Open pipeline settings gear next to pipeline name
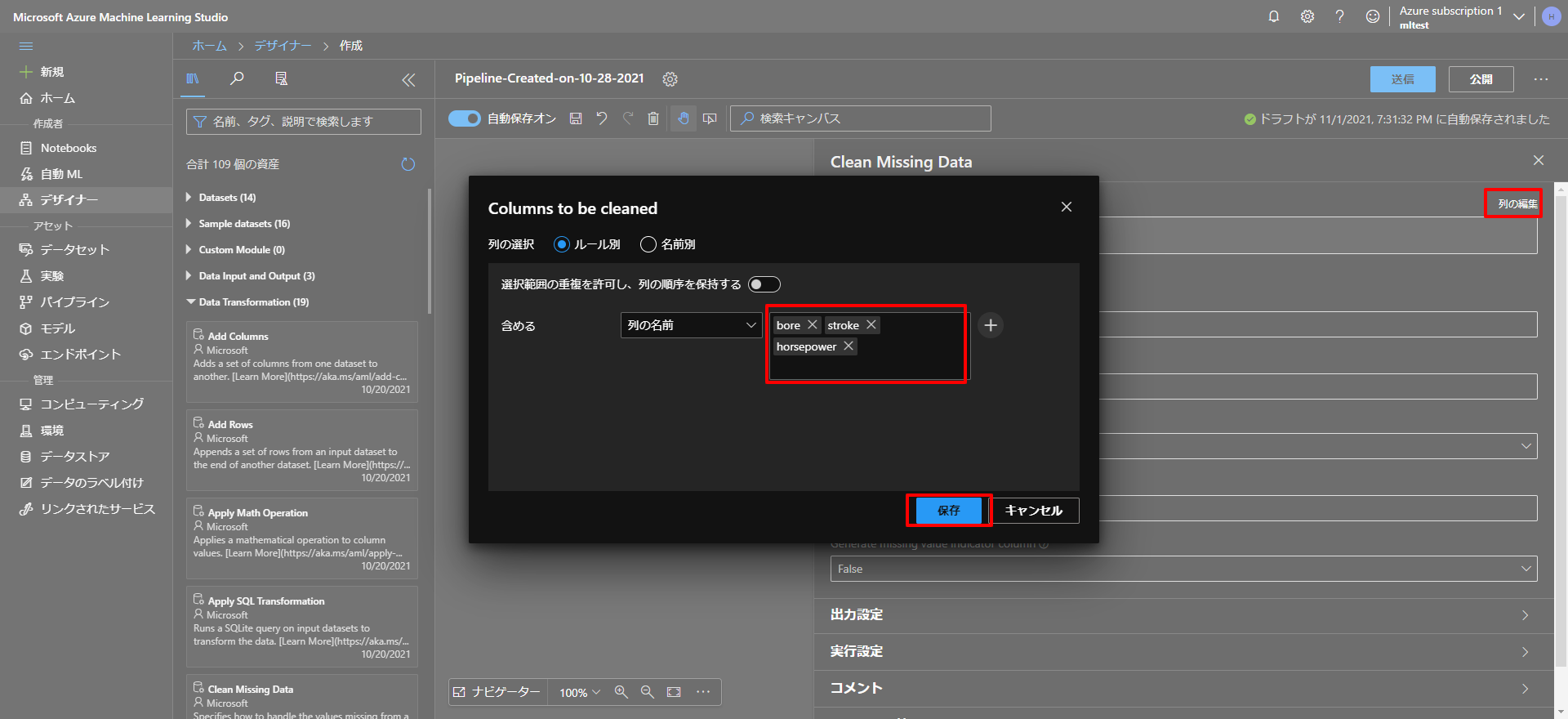This screenshot has height=719, width=1568. coord(670,79)
